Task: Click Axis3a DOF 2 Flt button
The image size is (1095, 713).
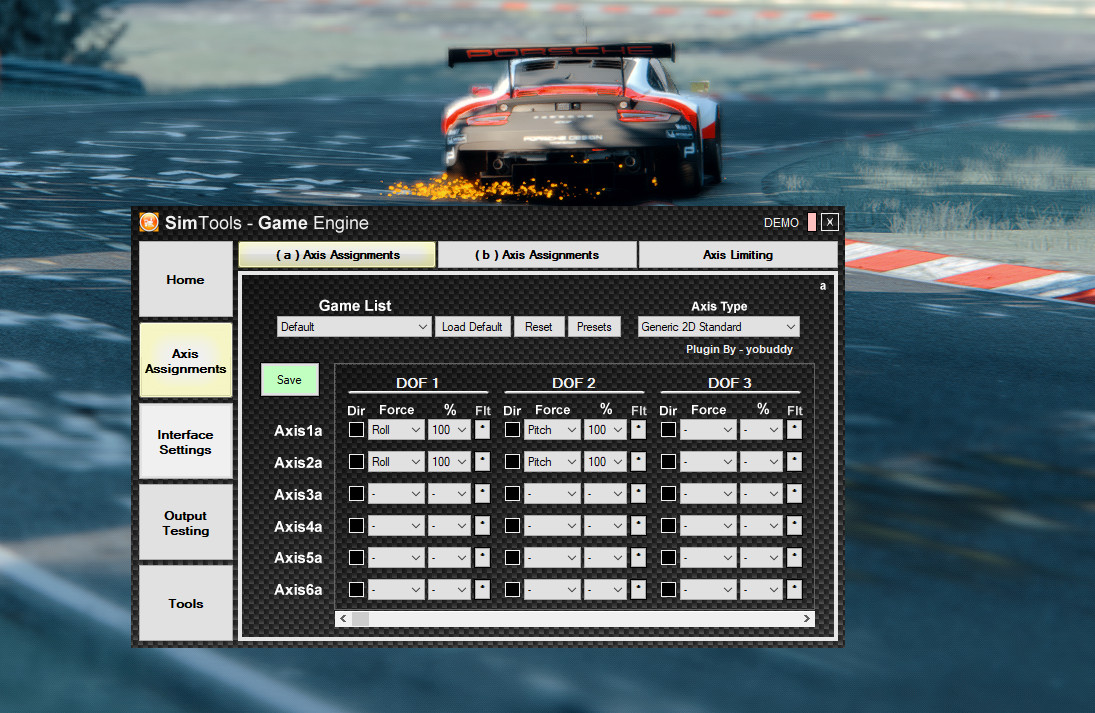Action: pyautogui.click(x=638, y=494)
